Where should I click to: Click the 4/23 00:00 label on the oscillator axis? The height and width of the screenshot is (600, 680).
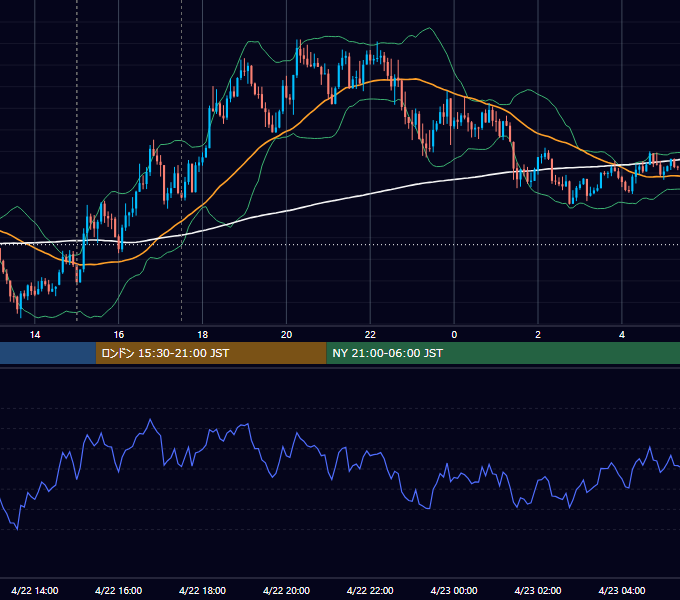(x=454, y=590)
